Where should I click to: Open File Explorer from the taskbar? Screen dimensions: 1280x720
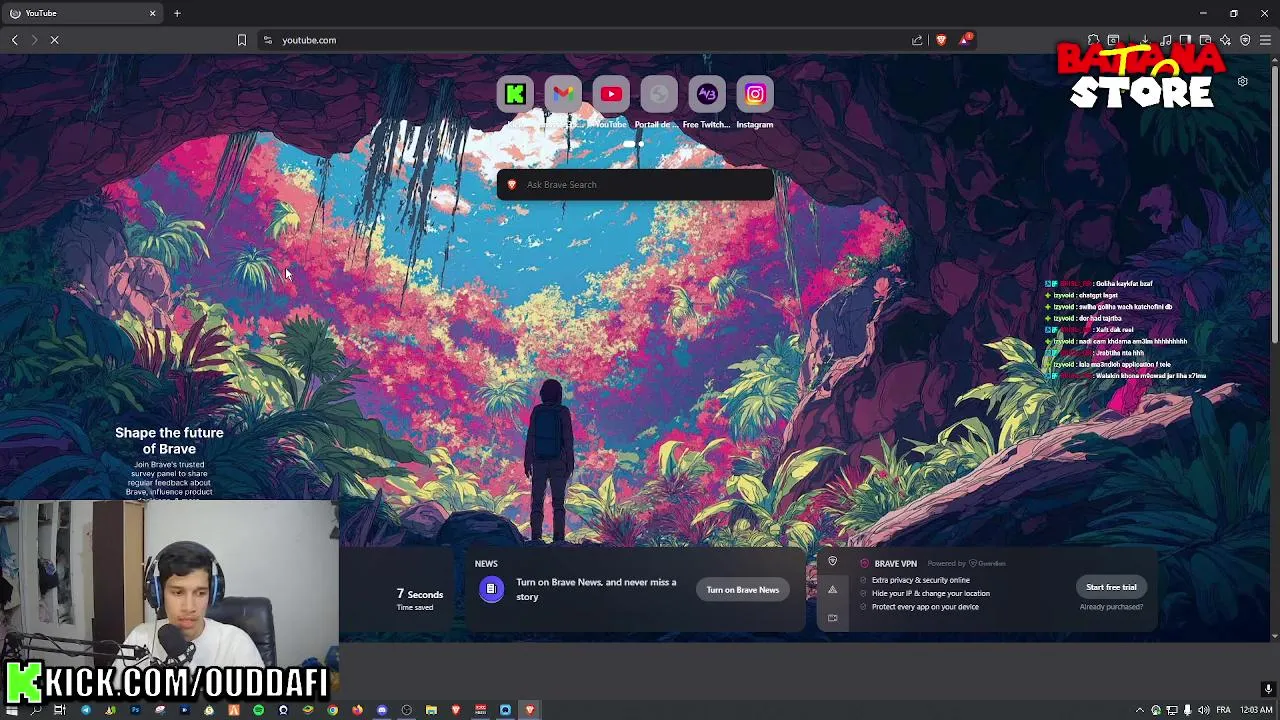point(431,710)
